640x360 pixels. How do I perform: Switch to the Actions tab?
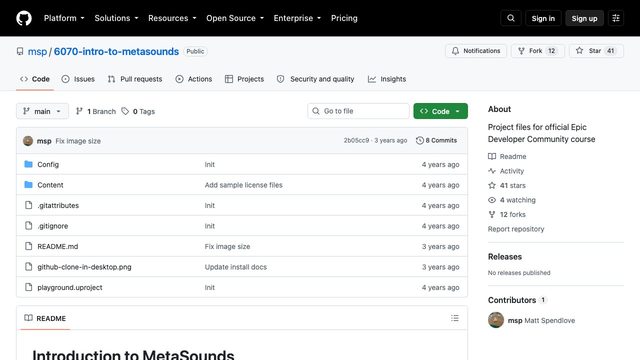point(194,79)
